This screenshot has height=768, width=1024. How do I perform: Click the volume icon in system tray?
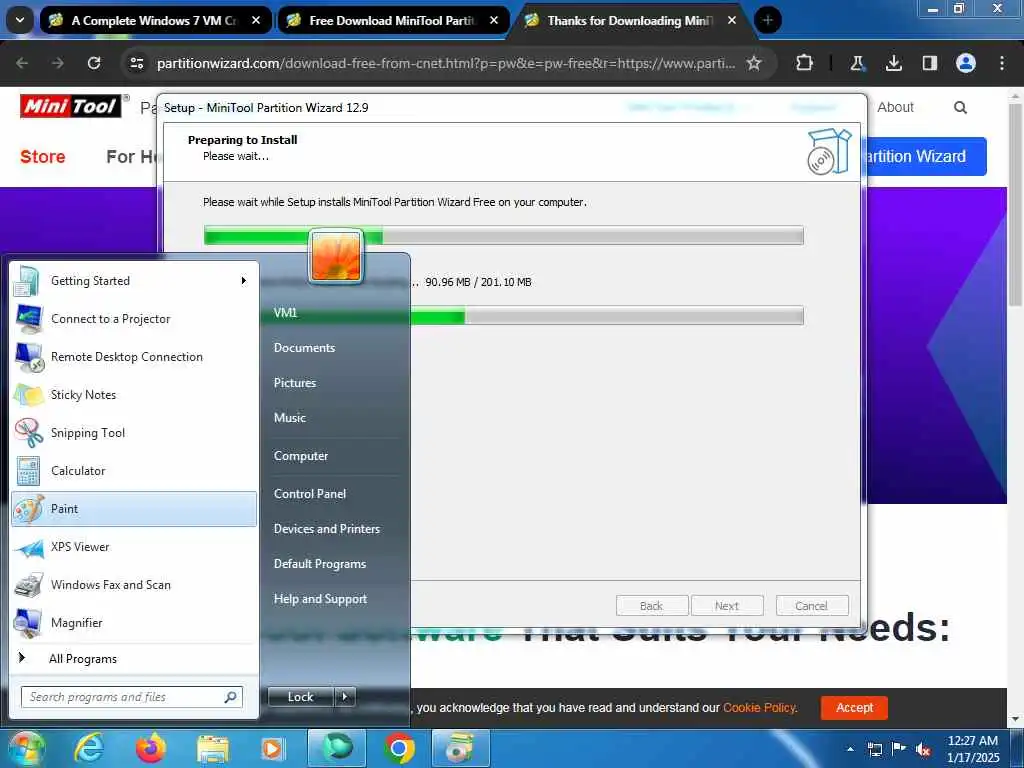(923, 750)
